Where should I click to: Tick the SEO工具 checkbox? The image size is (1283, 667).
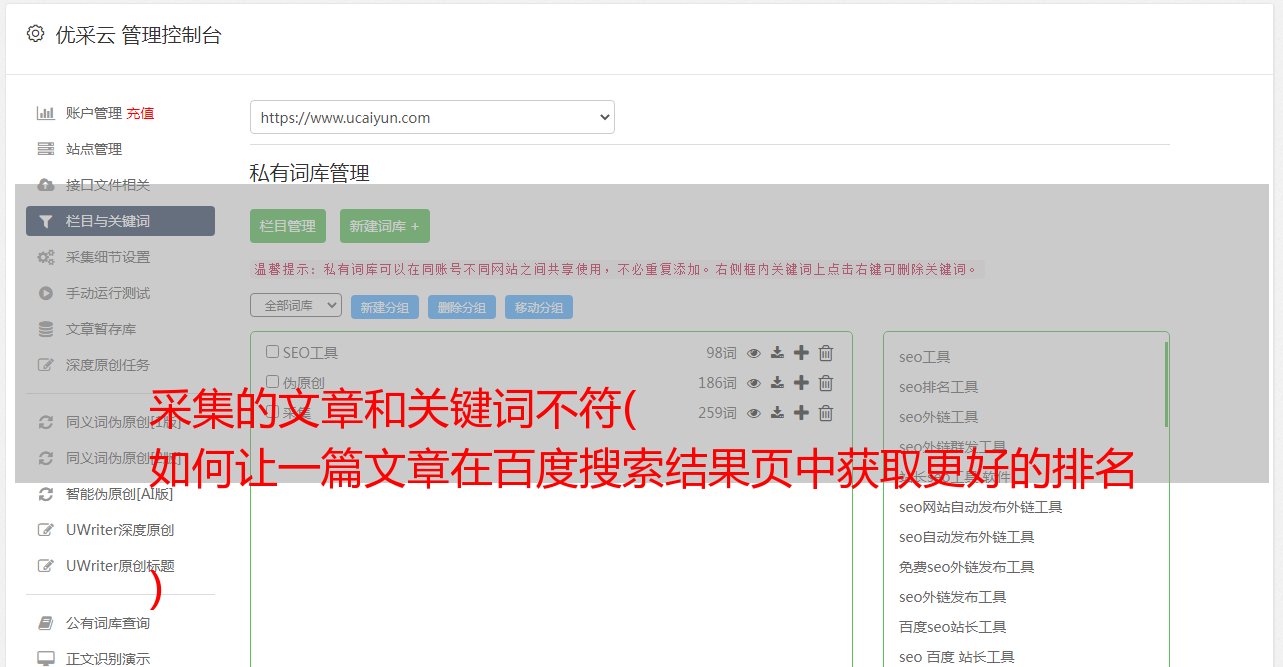point(272,352)
